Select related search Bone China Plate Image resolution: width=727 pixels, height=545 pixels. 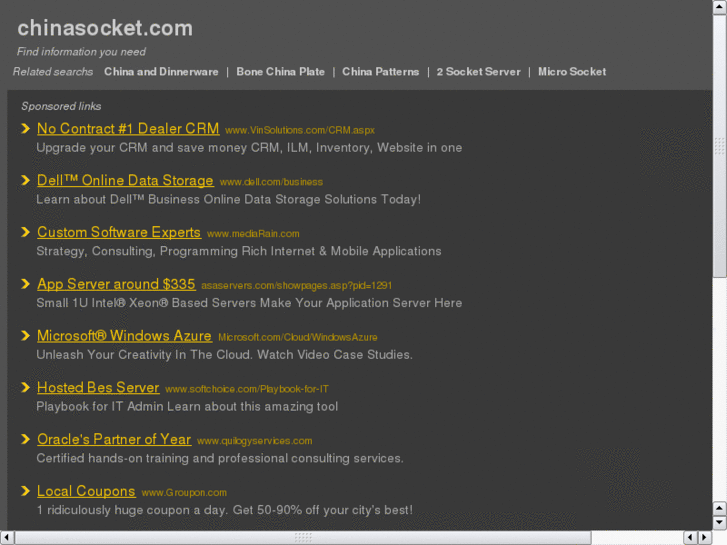pos(281,72)
